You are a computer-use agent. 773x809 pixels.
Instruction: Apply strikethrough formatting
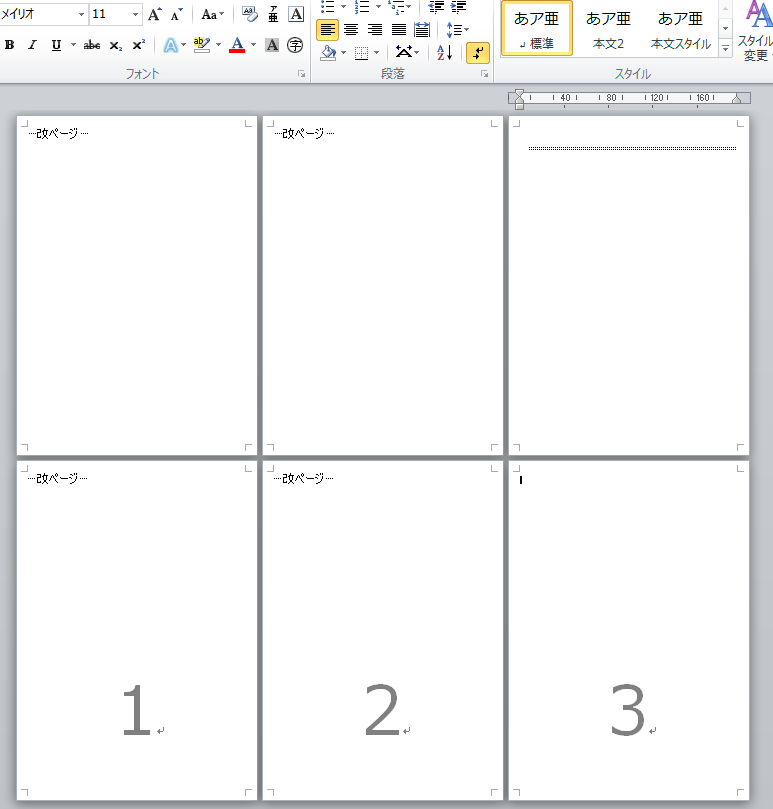(91, 45)
